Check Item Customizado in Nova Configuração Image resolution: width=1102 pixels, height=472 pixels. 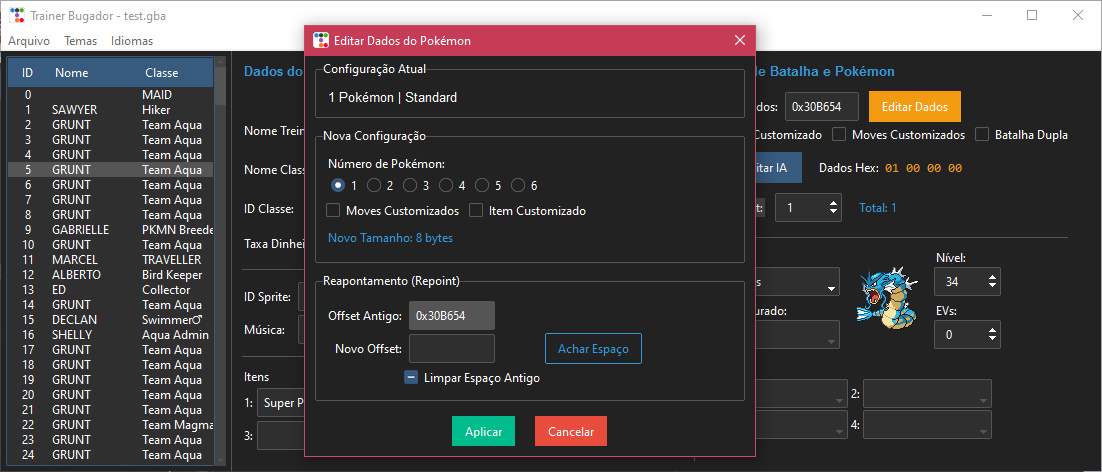point(476,211)
